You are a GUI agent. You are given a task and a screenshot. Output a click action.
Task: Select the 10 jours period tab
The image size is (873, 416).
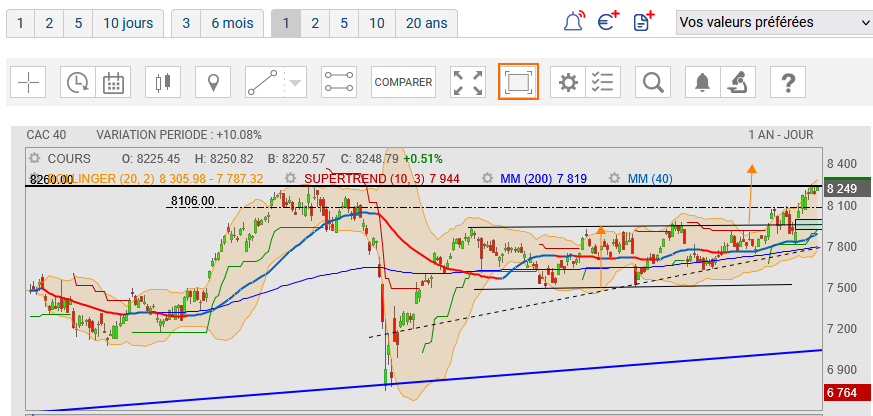pyautogui.click(x=128, y=23)
